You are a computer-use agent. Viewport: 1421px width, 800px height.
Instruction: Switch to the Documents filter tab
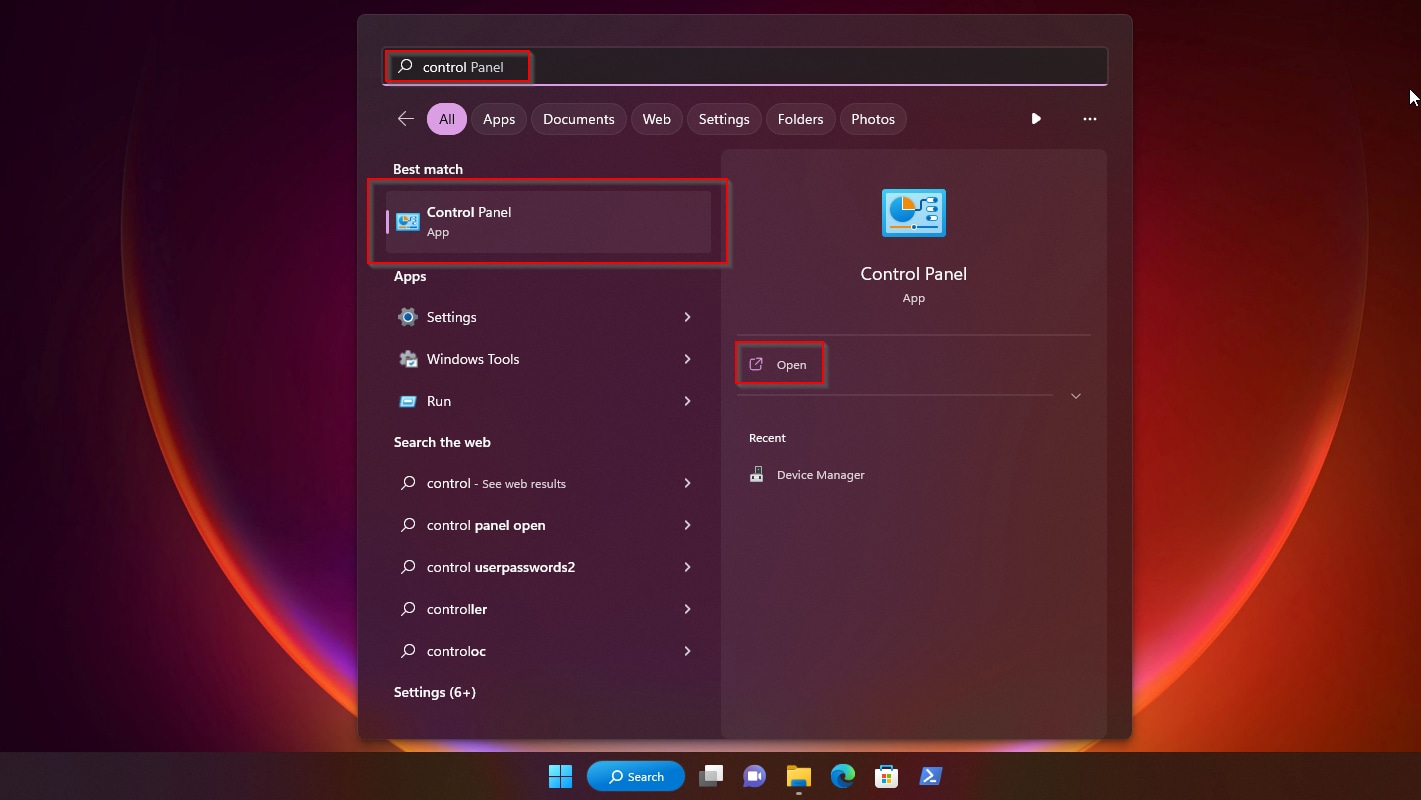coord(579,119)
